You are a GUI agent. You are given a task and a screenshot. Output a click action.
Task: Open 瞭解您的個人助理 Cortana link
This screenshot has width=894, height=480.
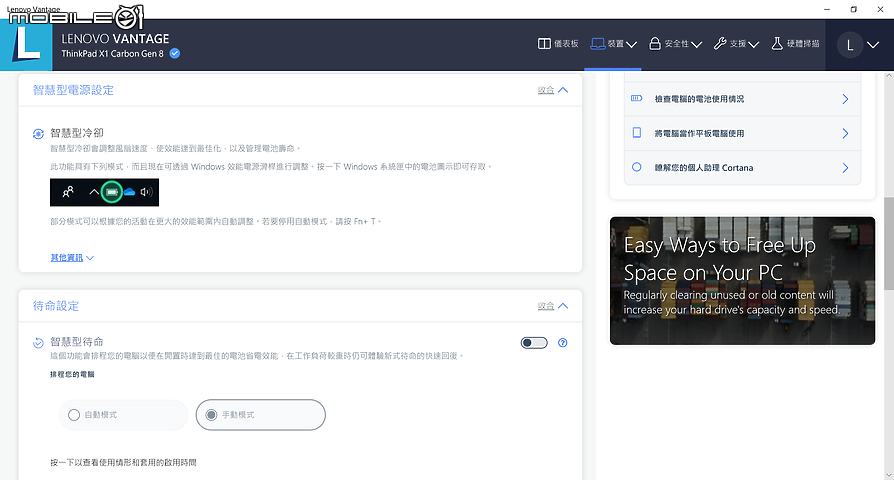(x=742, y=168)
